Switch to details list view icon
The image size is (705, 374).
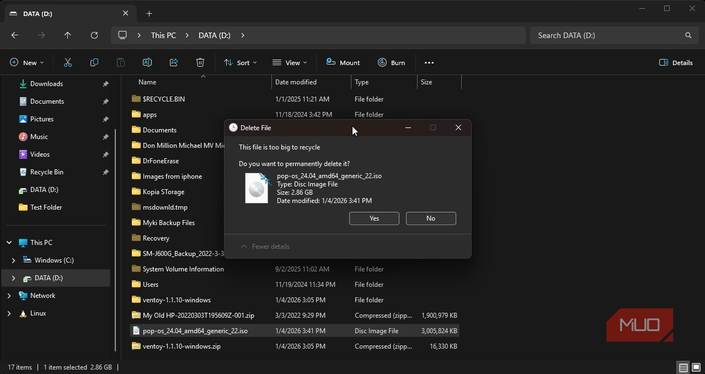[683, 367]
